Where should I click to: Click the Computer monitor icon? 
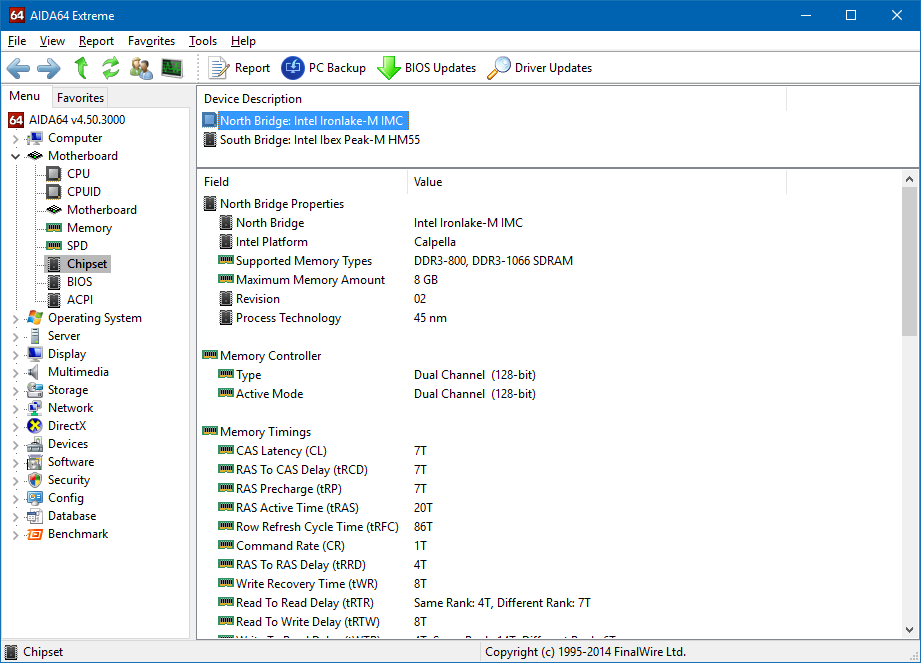point(35,138)
